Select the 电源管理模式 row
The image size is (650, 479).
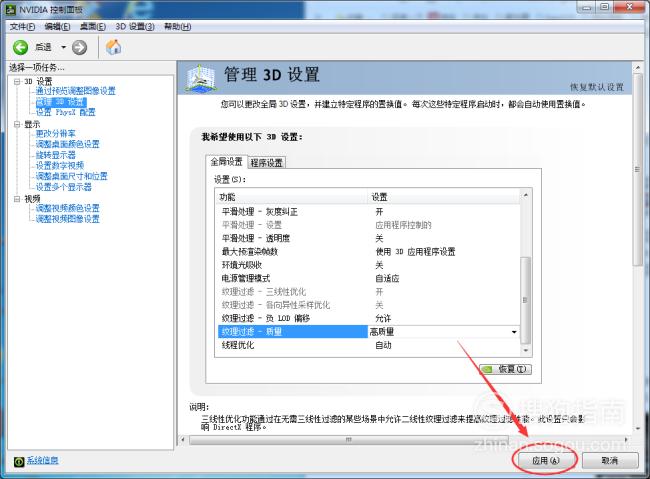pyautogui.click(x=368, y=278)
